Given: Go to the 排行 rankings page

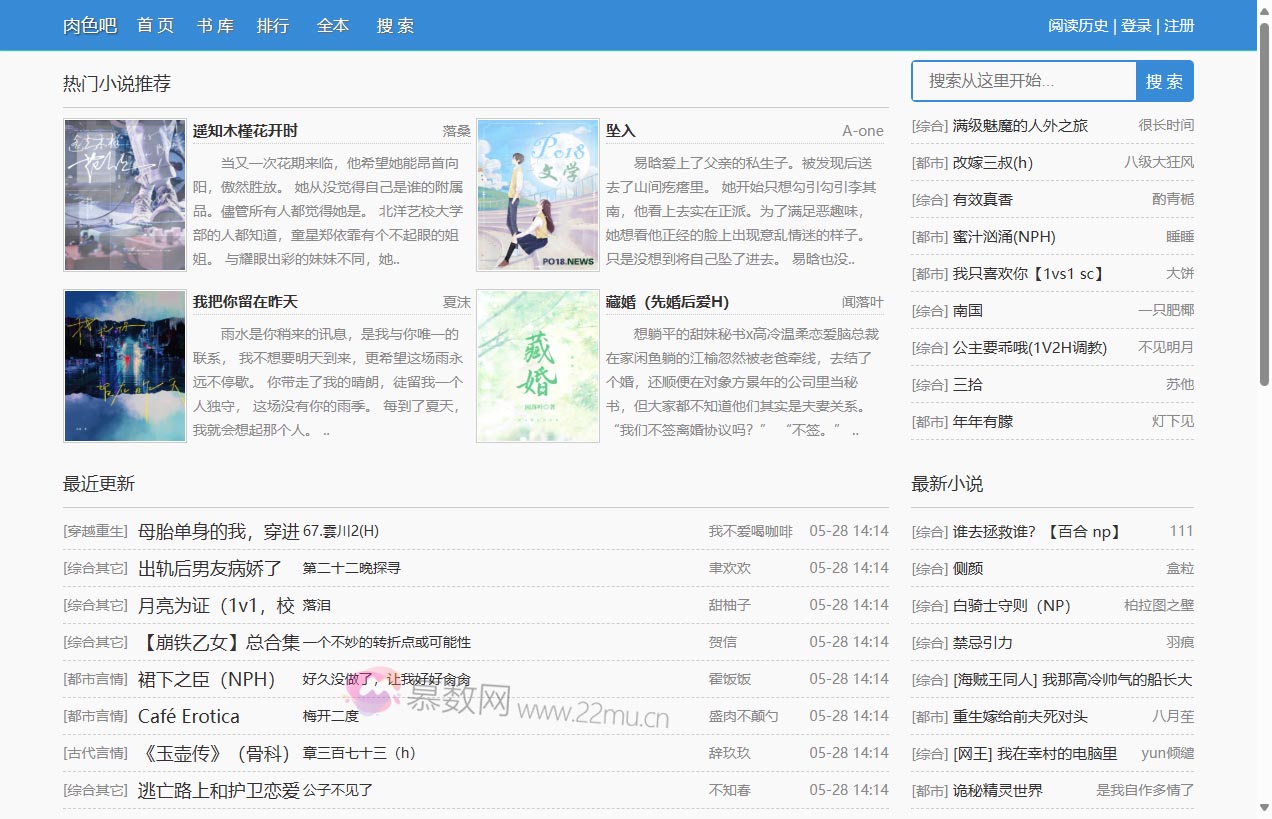Looking at the screenshot, I should [273, 26].
